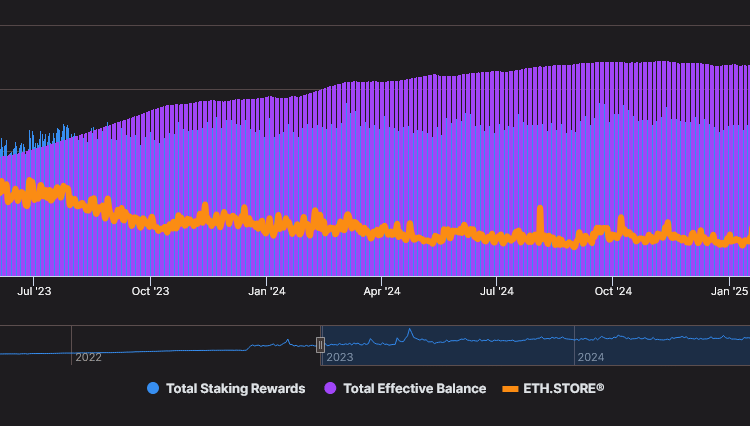This screenshot has width=750, height=426.
Task: Click the 2023 label in the navigator
Action: coord(340,357)
